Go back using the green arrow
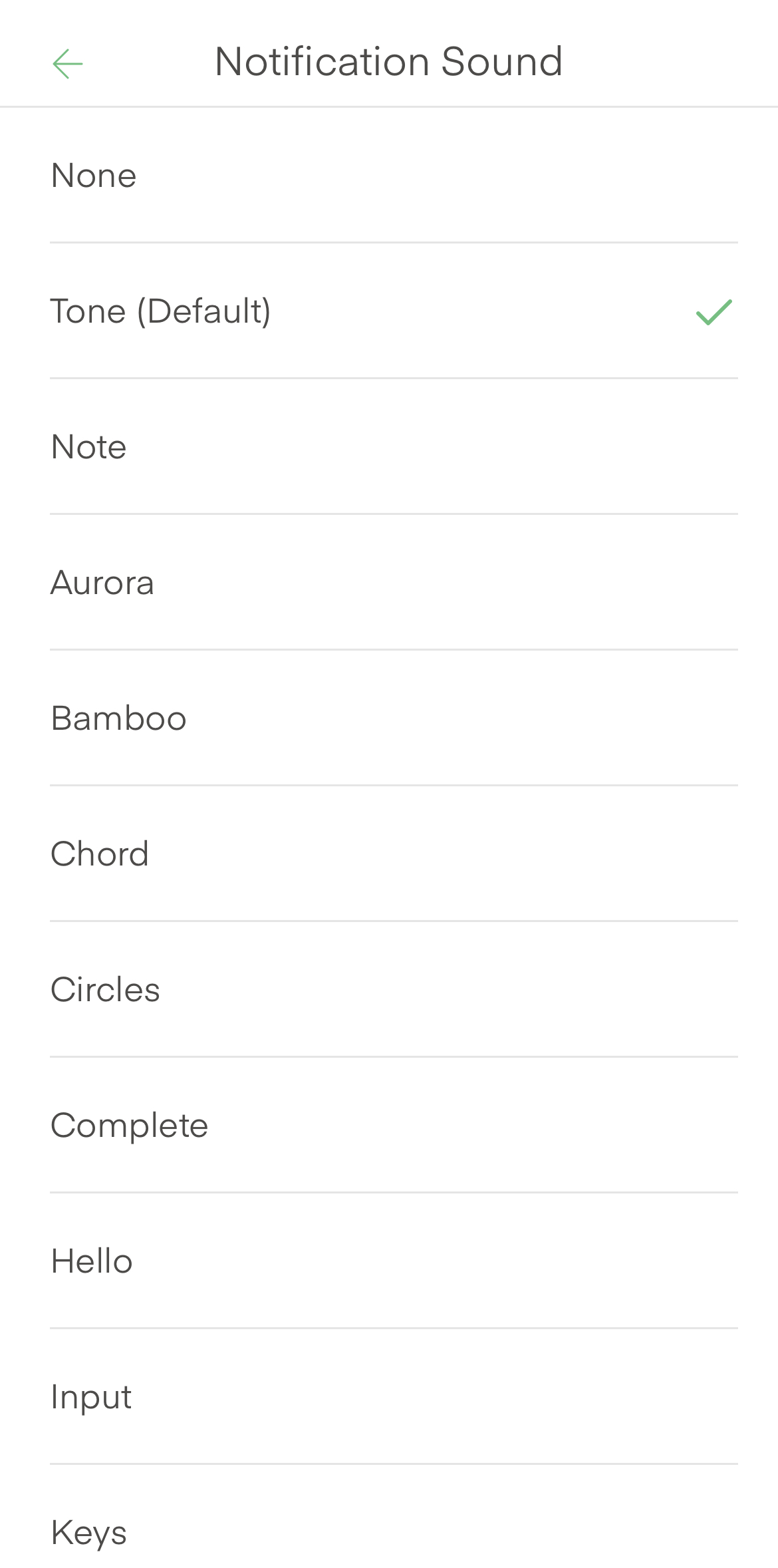This screenshot has width=778, height=1568. pos(68,64)
